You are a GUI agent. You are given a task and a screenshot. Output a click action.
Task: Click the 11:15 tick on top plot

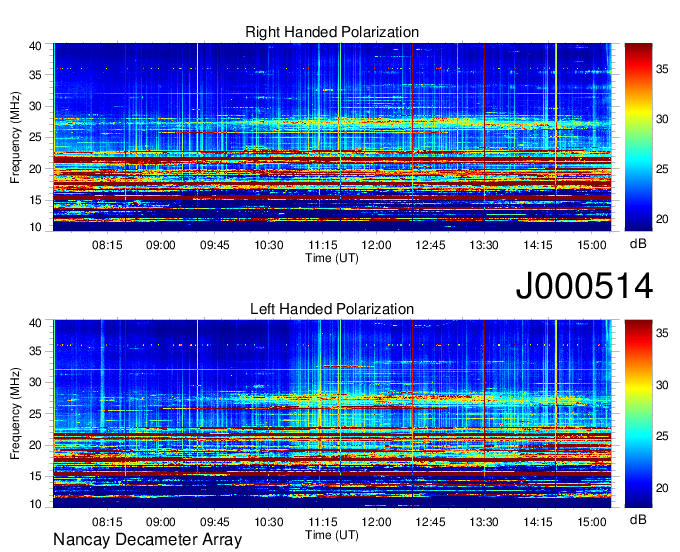pos(322,245)
